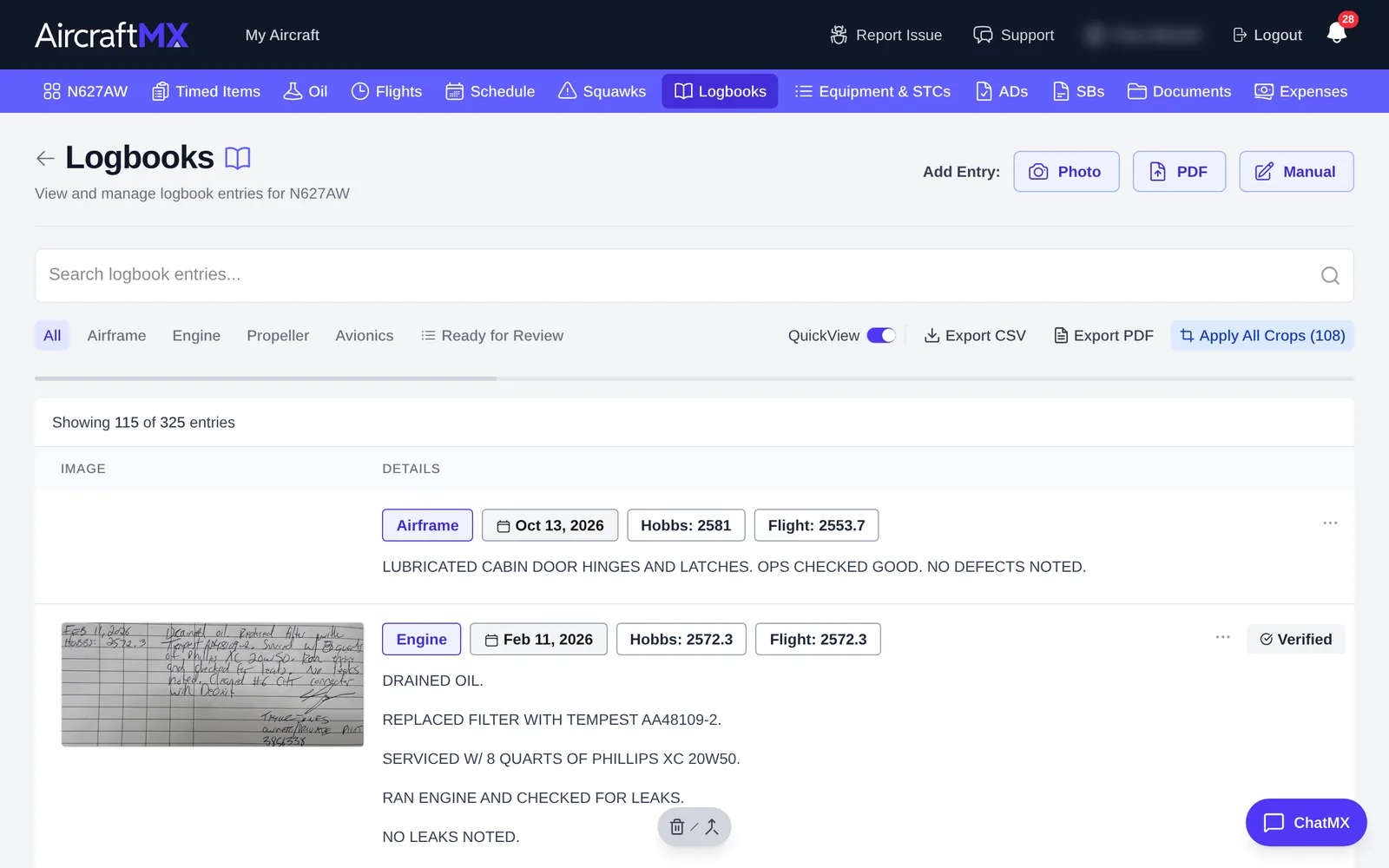The height and width of the screenshot is (868, 1389).
Task: Open the Expenses tab
Action: click(1301, 91)
